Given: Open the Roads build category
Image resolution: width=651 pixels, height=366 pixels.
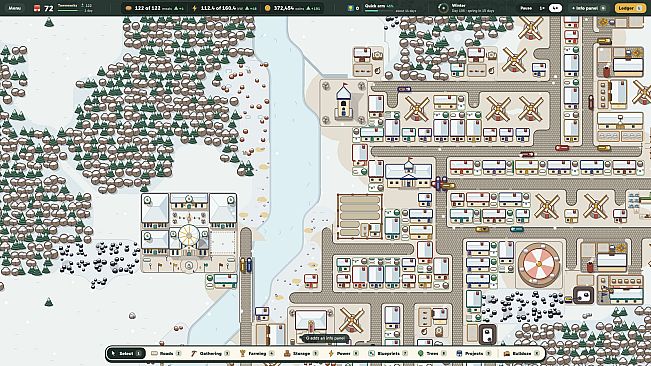Looking at the screenshot, I should pyautogui.click(x=166, y=353).
